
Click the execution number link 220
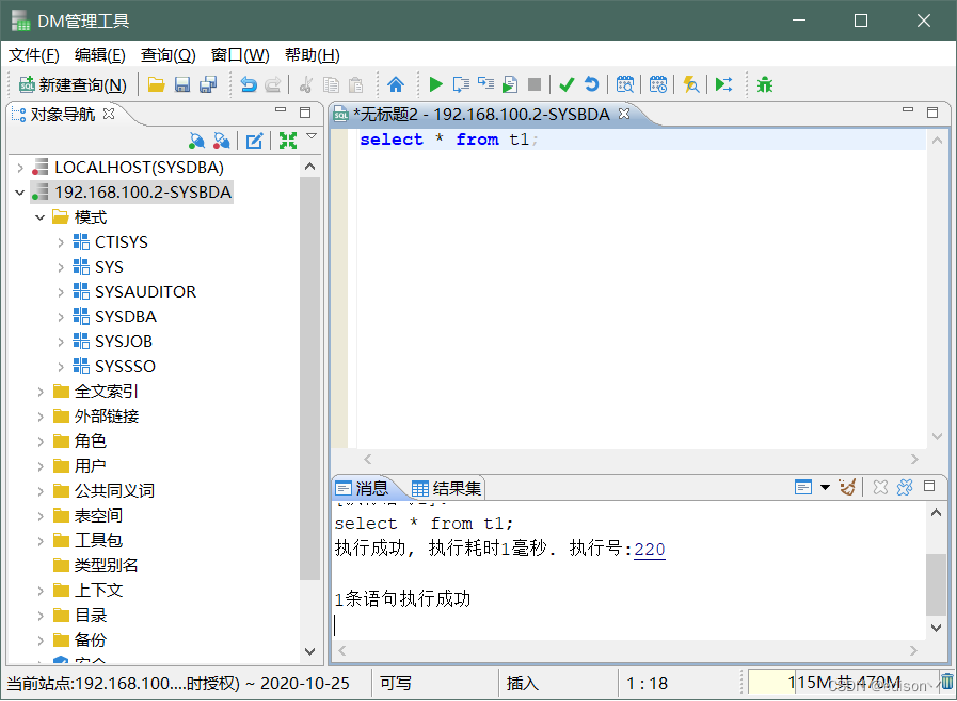(649, 549)
